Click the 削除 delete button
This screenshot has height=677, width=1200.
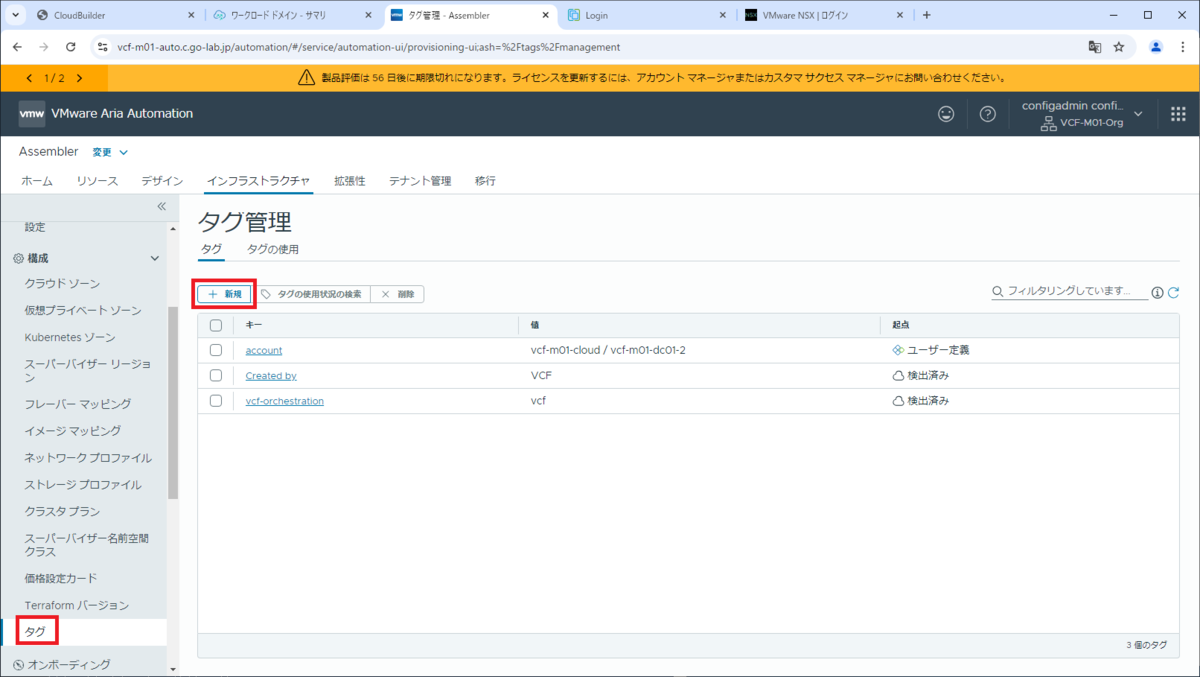pos(397,294)
